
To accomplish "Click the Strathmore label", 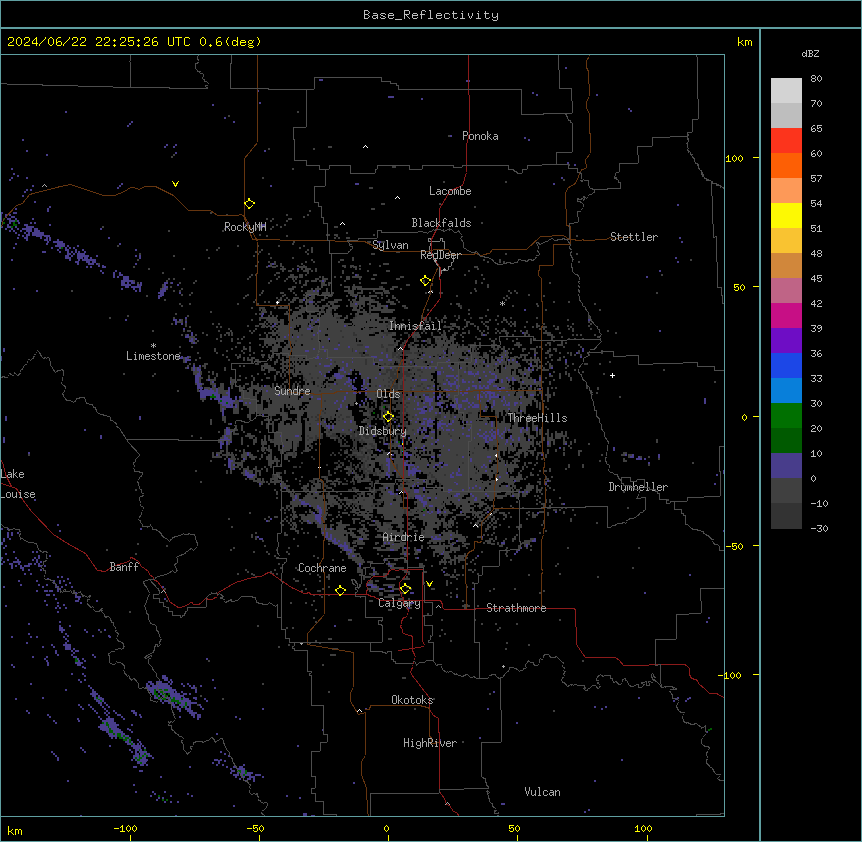I will [516, 608].
